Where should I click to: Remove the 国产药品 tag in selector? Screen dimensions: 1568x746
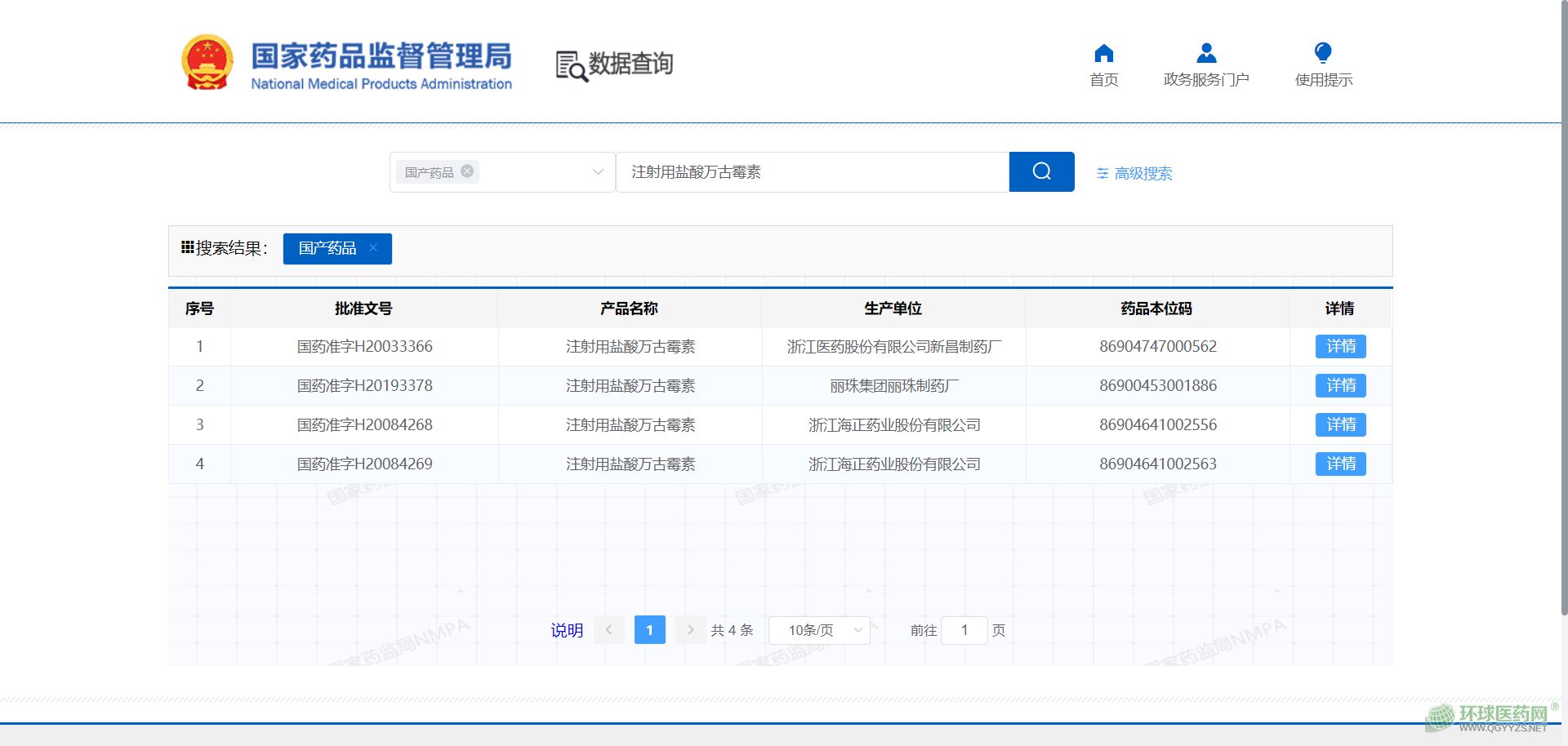(x=467, y=171)
